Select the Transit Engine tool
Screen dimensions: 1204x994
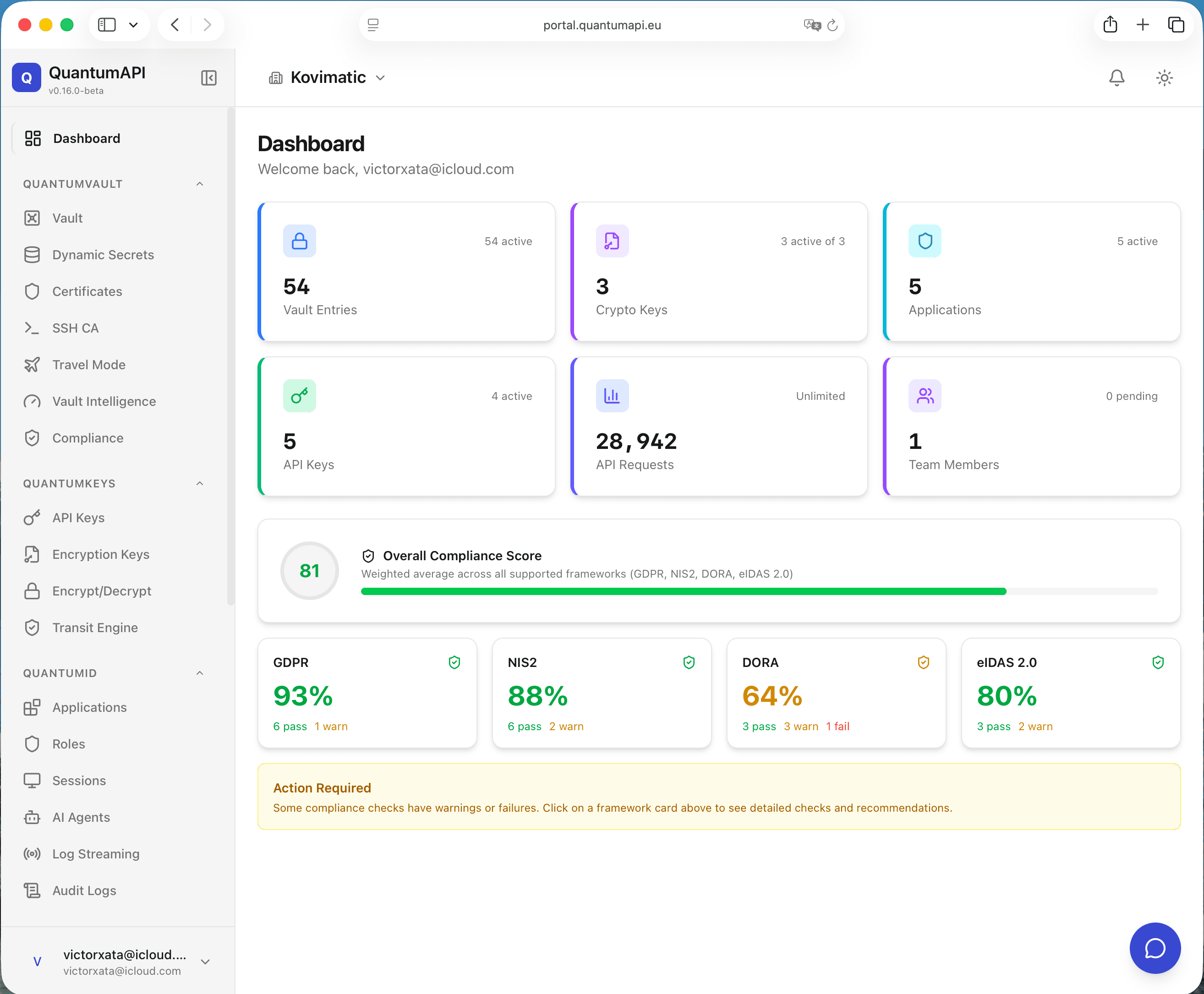(x=95, y=627)
